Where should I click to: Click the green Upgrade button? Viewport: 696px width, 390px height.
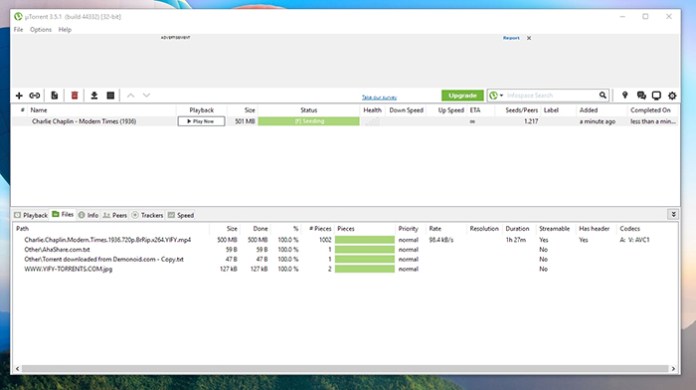tap(463, 95)
